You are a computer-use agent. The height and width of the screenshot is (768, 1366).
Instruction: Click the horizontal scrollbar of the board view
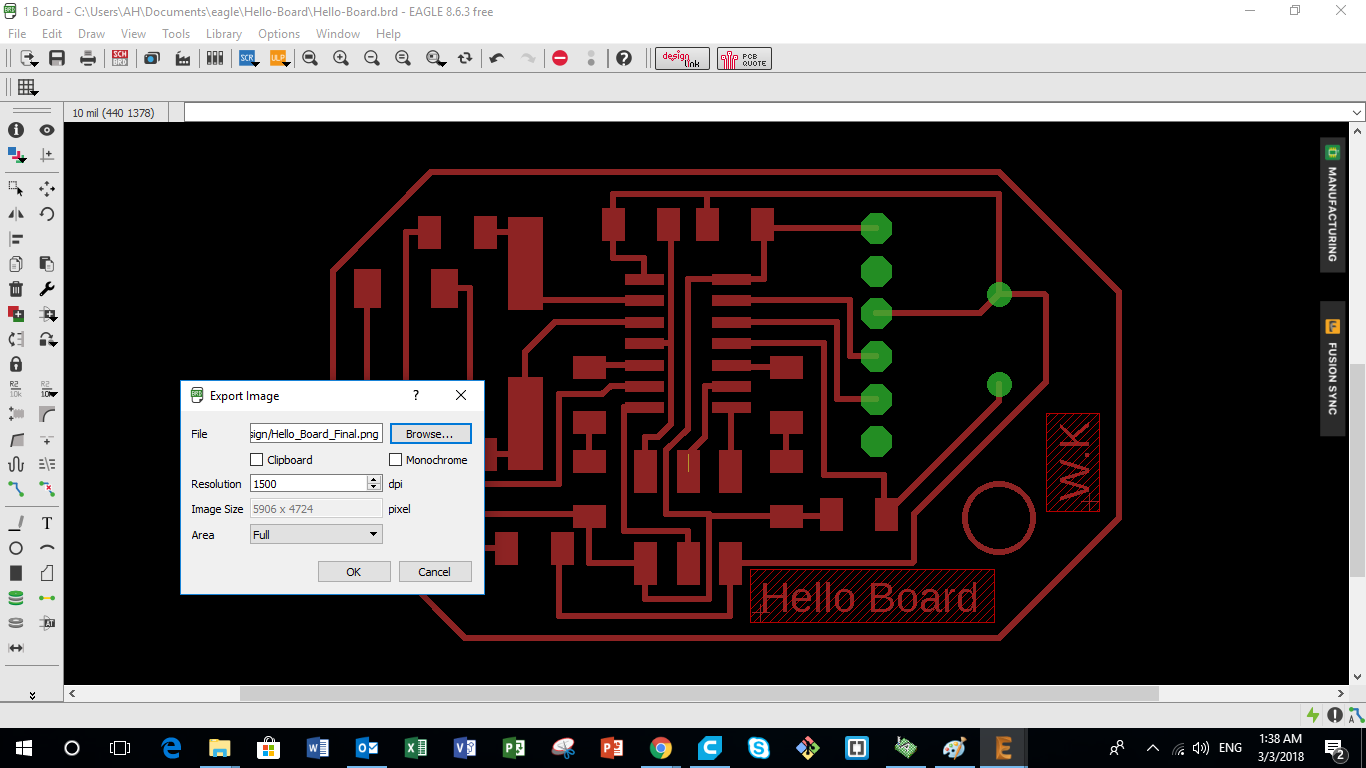coord(699,693)
